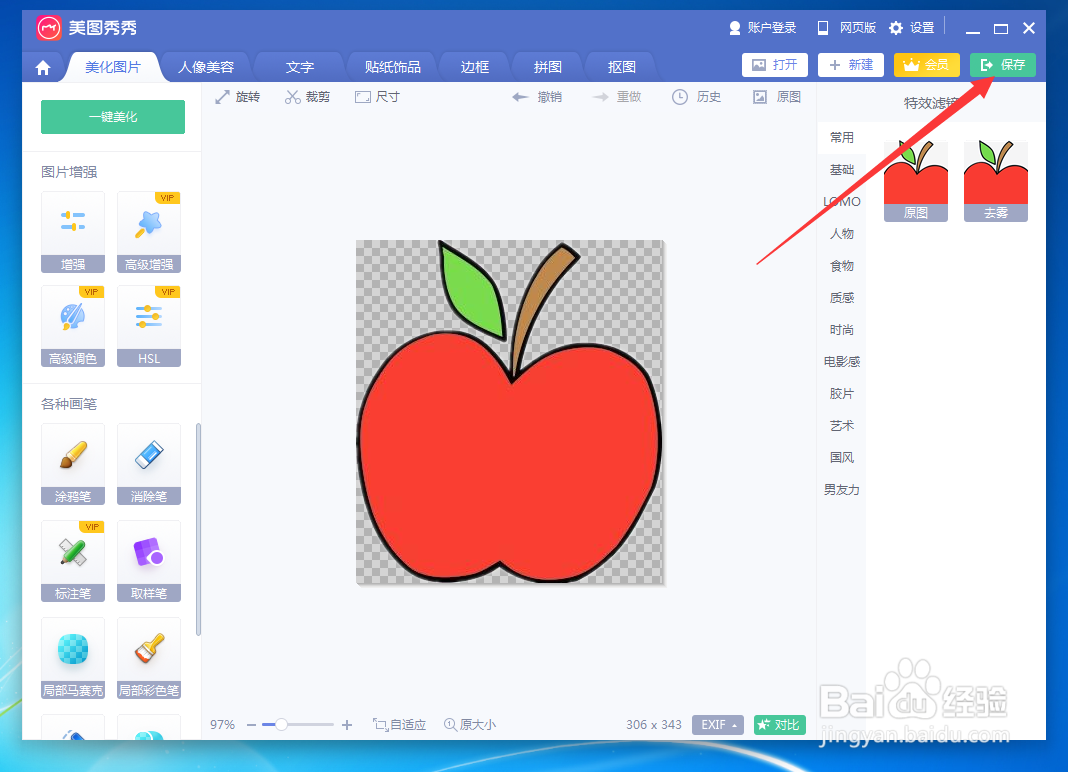Image resolution: width=1068 pixels, height=772 pixels.
Task: Toggle the 对比 compare view
Action: [779, 724]
